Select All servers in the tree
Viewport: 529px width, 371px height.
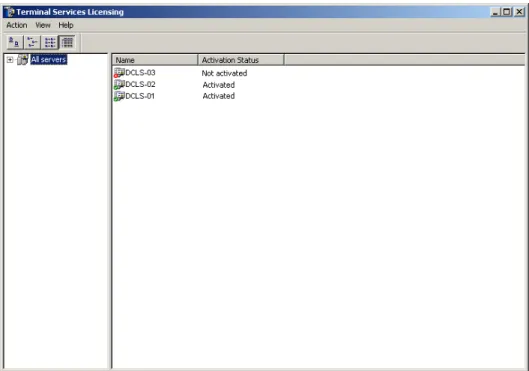click(x=49, y=60)
